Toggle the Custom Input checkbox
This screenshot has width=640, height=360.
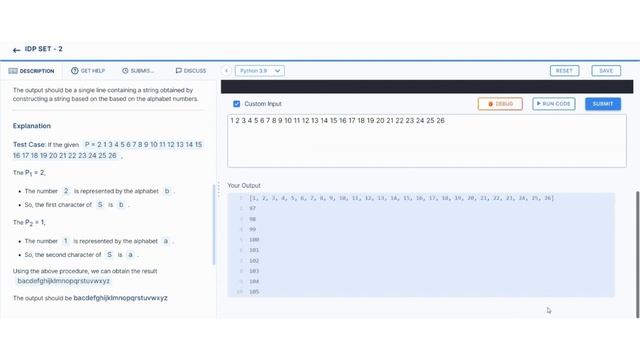(x=236, y=104)
